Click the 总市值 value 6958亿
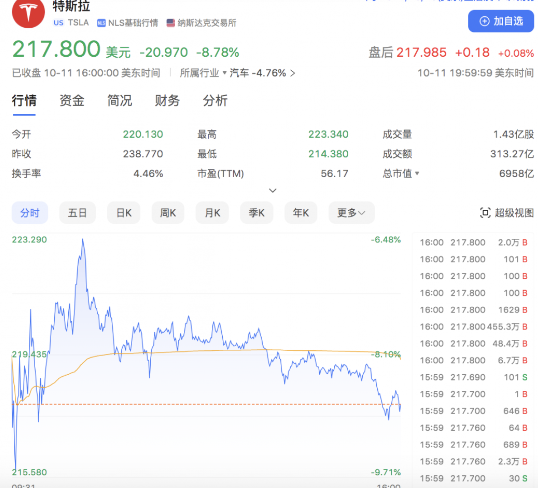The width and height of the screenshot is (538, 488). point(516,173)
